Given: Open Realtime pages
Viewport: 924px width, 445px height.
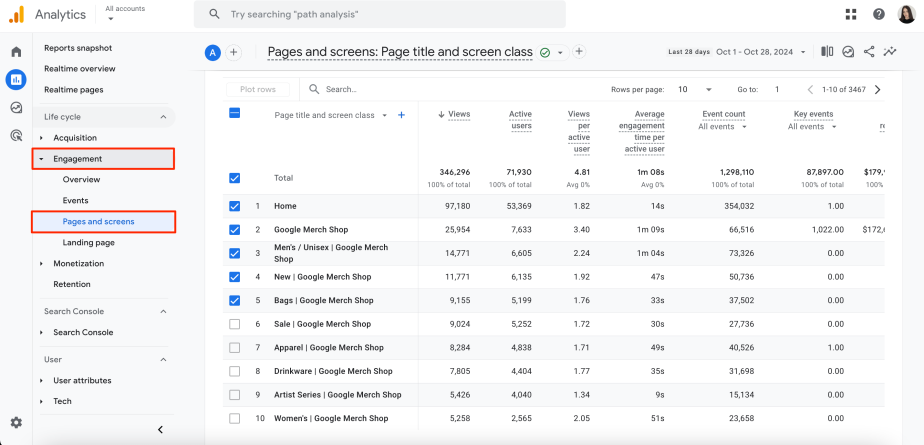Looking at the screenshot, I should coord(74,90).
